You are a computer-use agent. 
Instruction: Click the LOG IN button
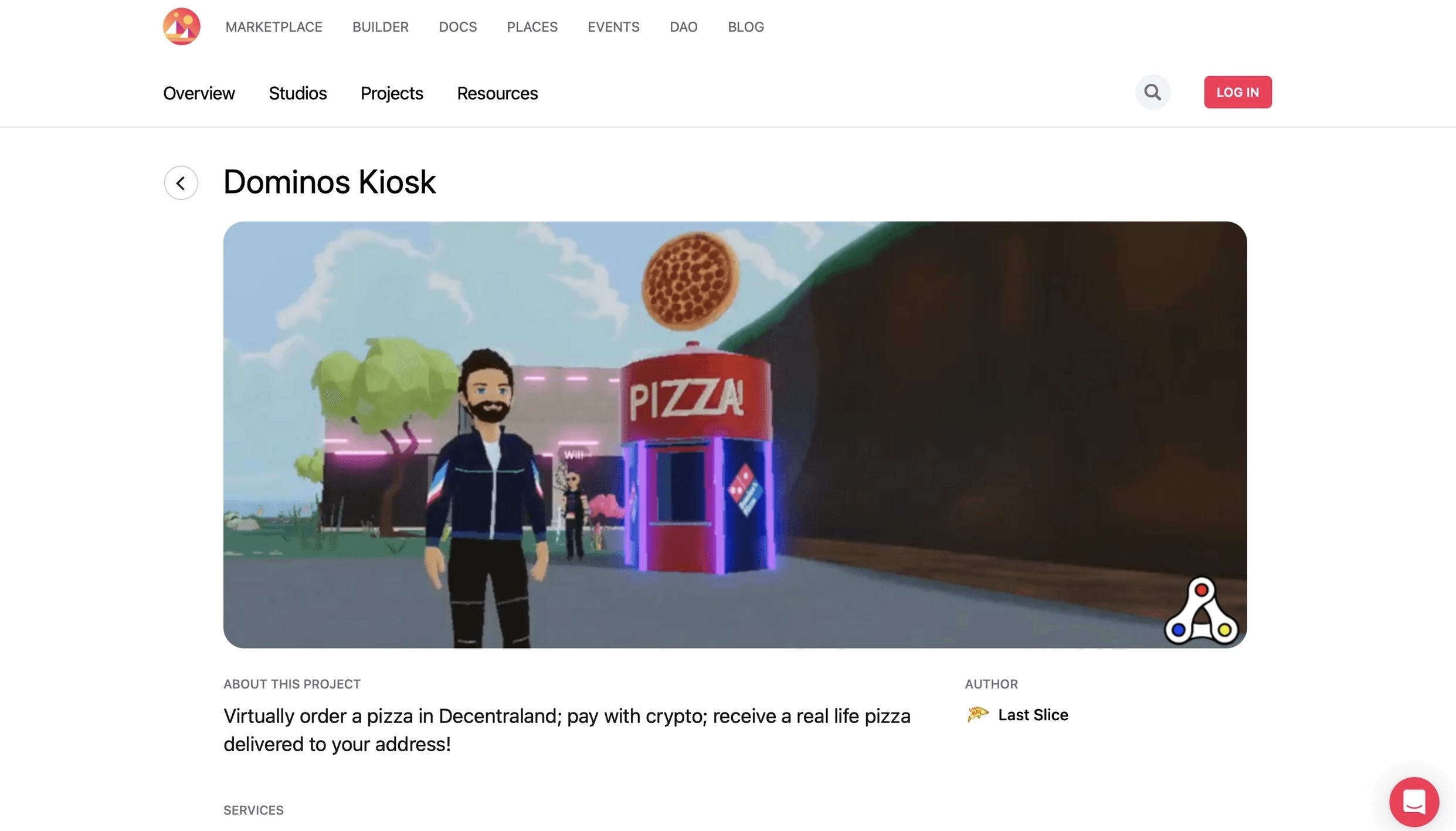(1237, 92)
